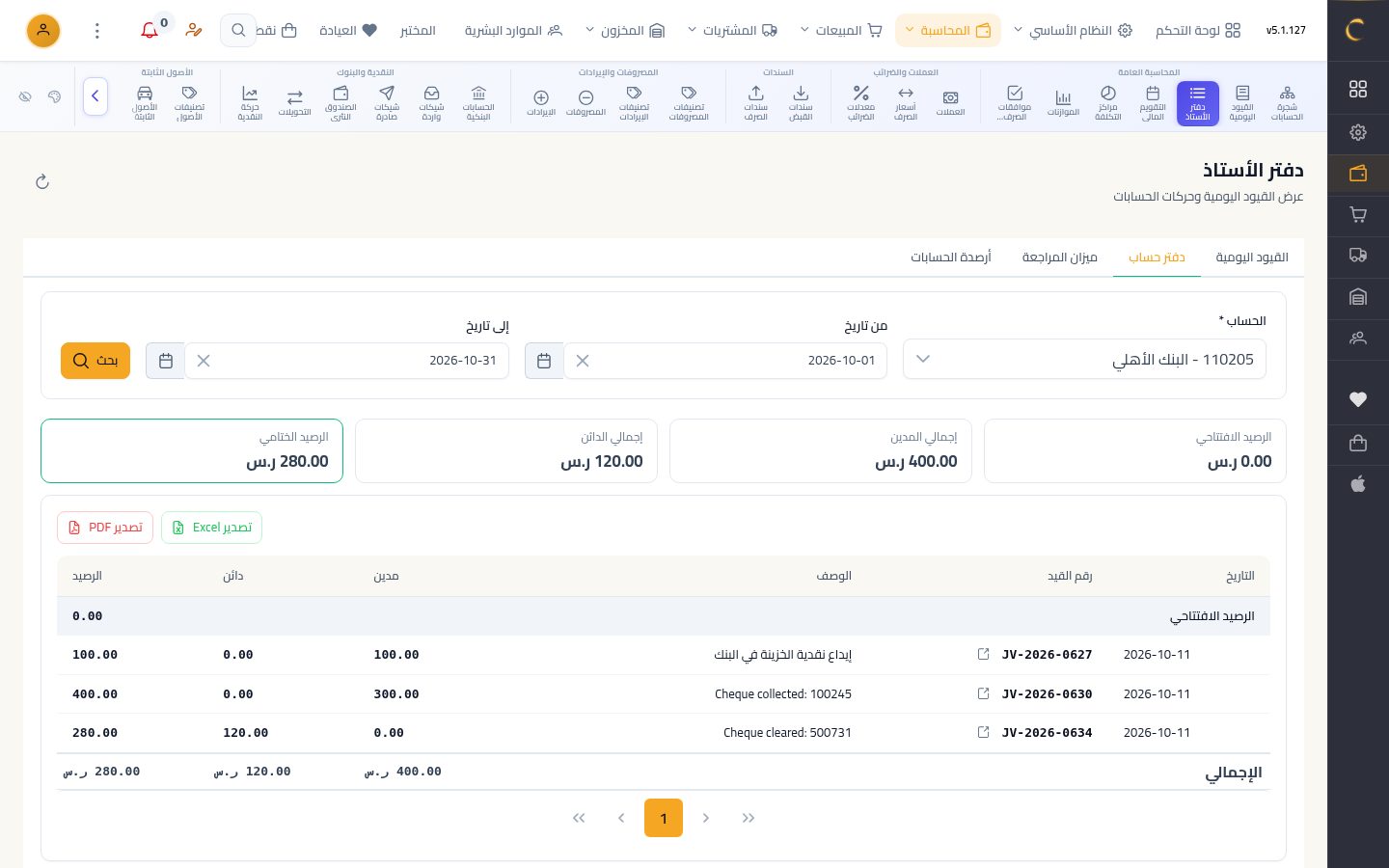Click the notifications bell icon
Screen dimensions: 1389x868
click(150, 31)
